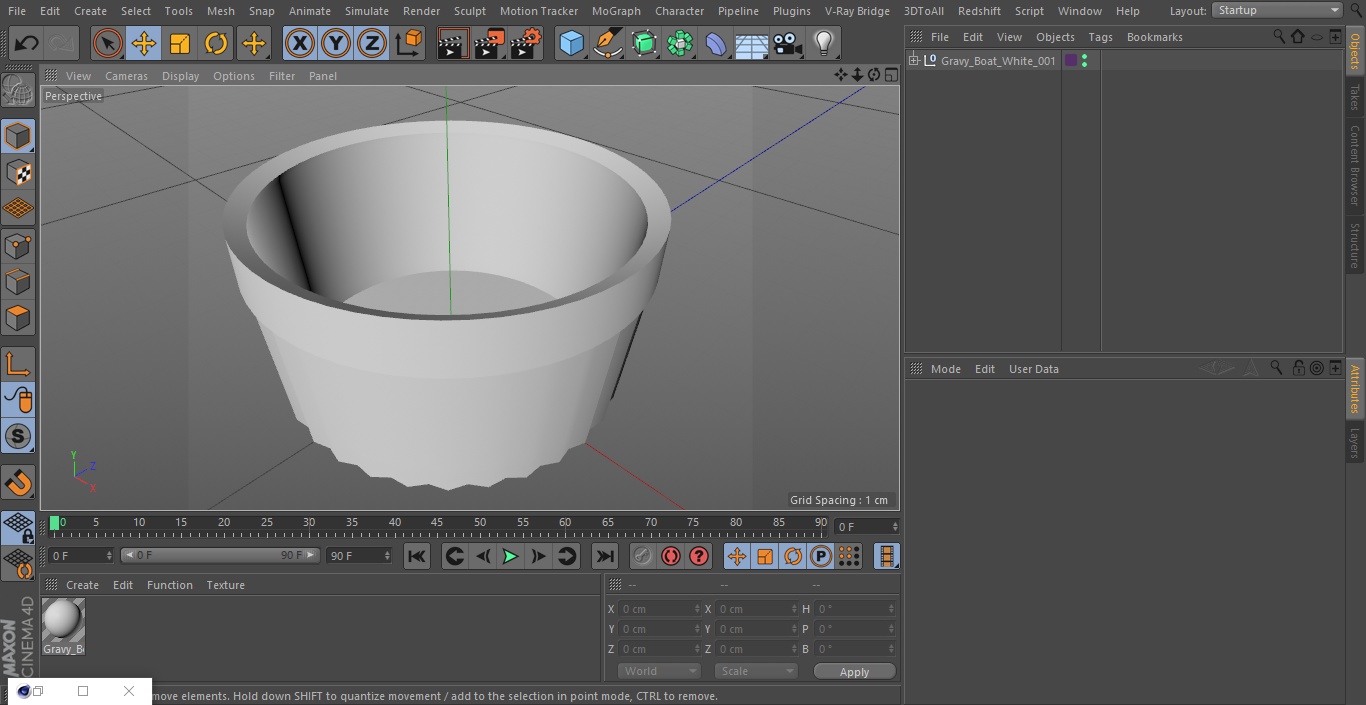Select the Gravy_B material thumbnail

click(x=63, y=621)
